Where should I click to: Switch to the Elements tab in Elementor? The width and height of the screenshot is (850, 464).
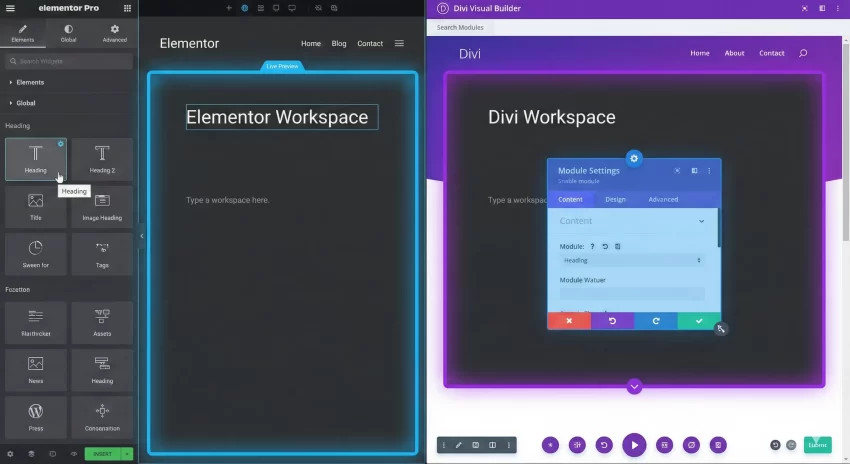[x=23, y=33]
